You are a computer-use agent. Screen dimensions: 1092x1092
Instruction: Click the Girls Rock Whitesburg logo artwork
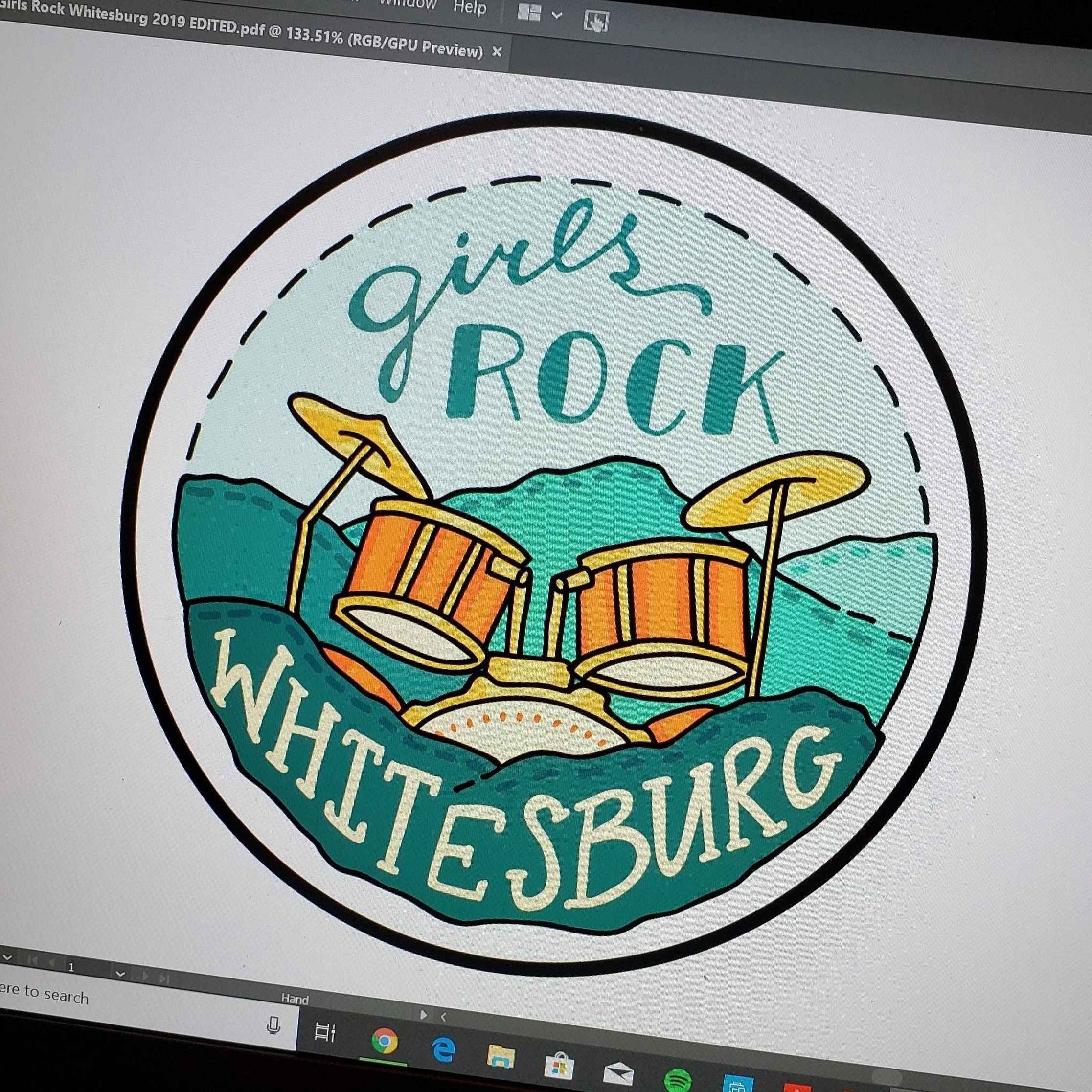tap(553, 543)
